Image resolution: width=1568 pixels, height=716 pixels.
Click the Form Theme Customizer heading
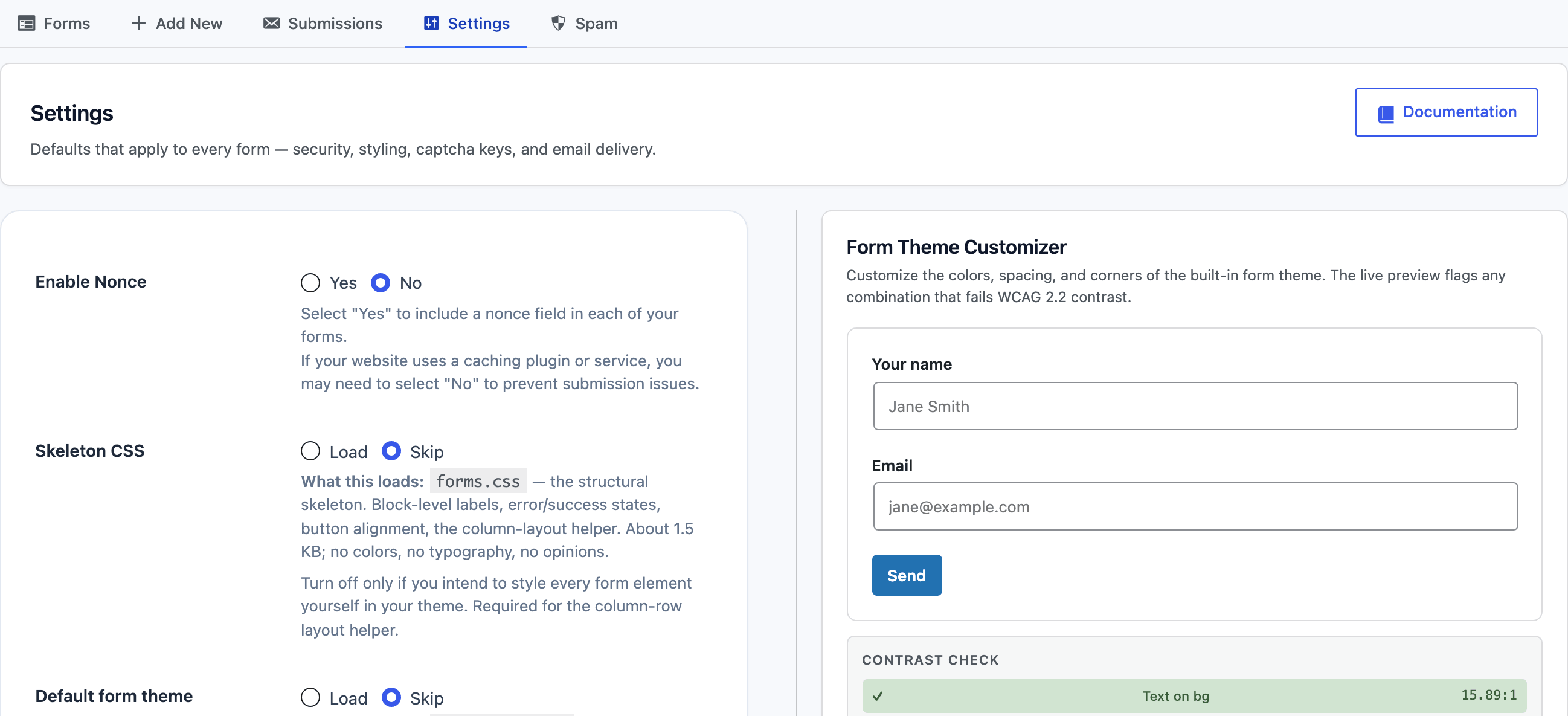pos(956,247)
